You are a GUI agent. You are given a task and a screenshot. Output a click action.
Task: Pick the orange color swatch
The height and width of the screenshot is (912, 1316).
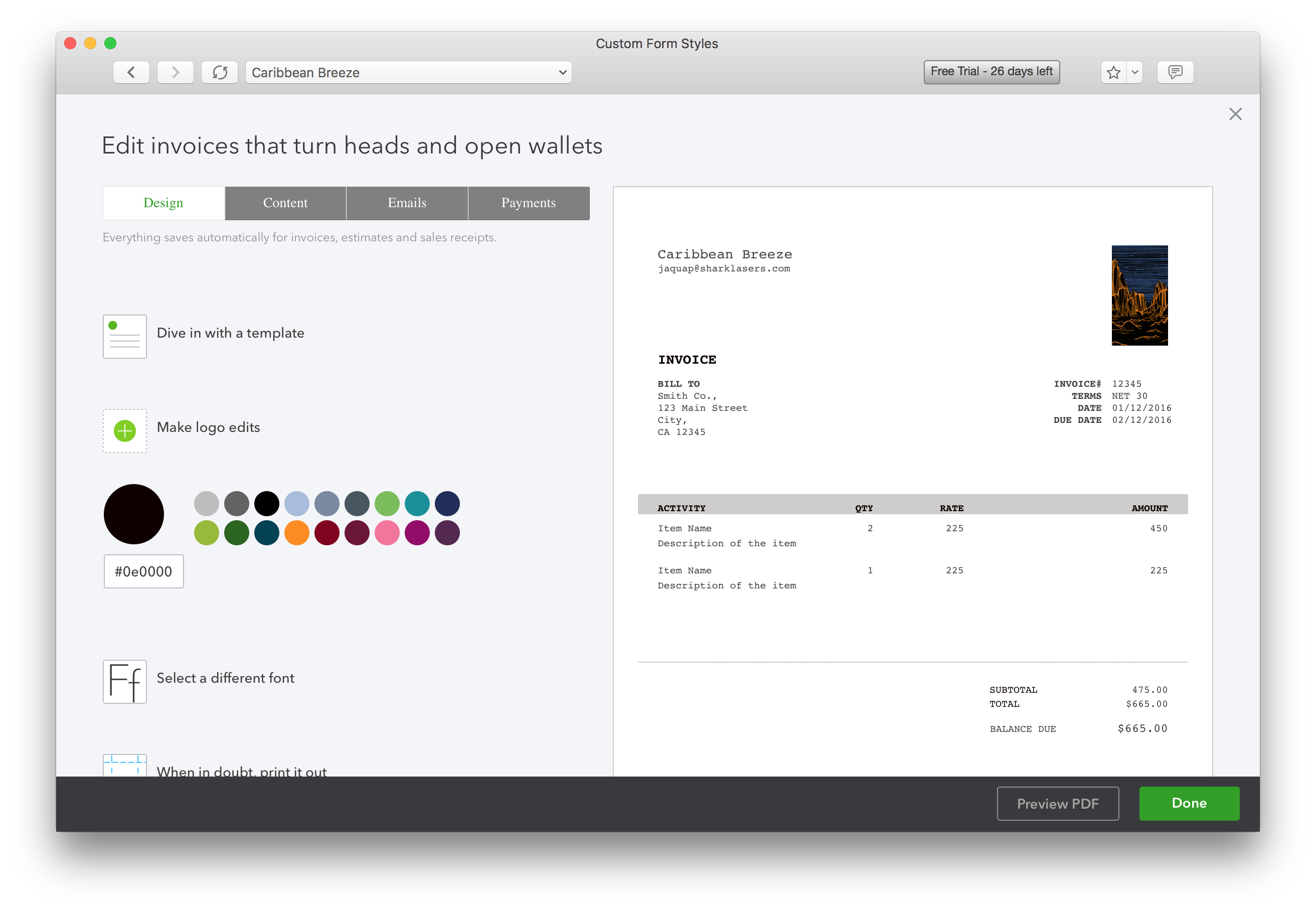pos(297,533)
